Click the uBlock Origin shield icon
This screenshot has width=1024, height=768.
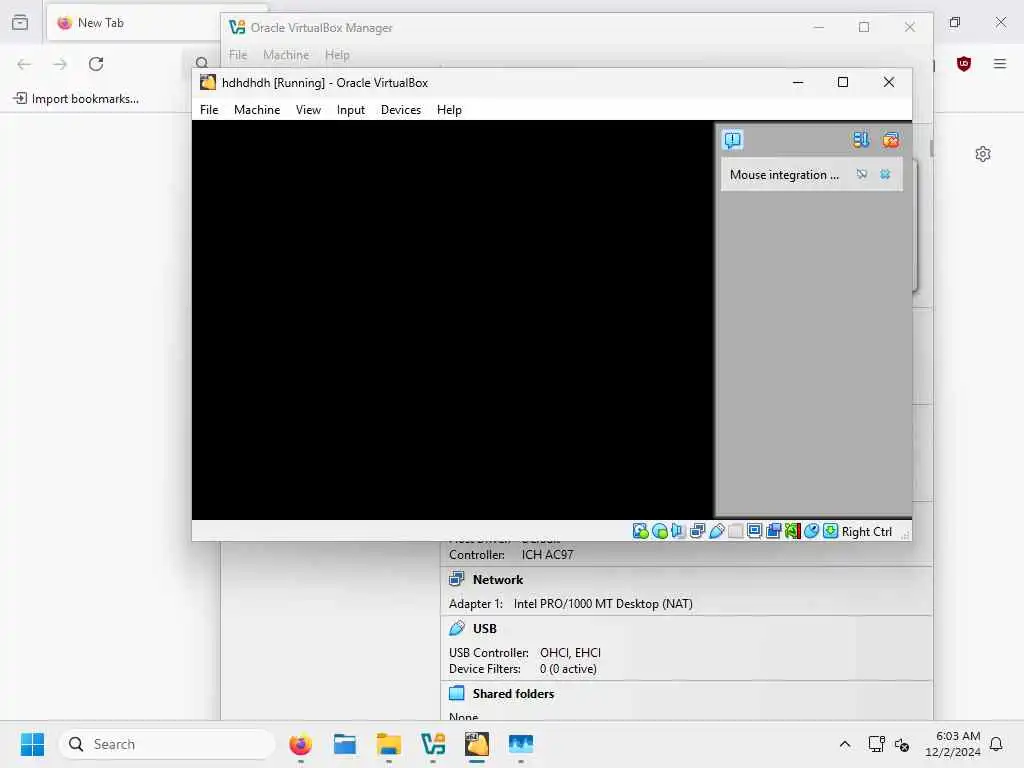pyautogui.click(x=964, y=63)
